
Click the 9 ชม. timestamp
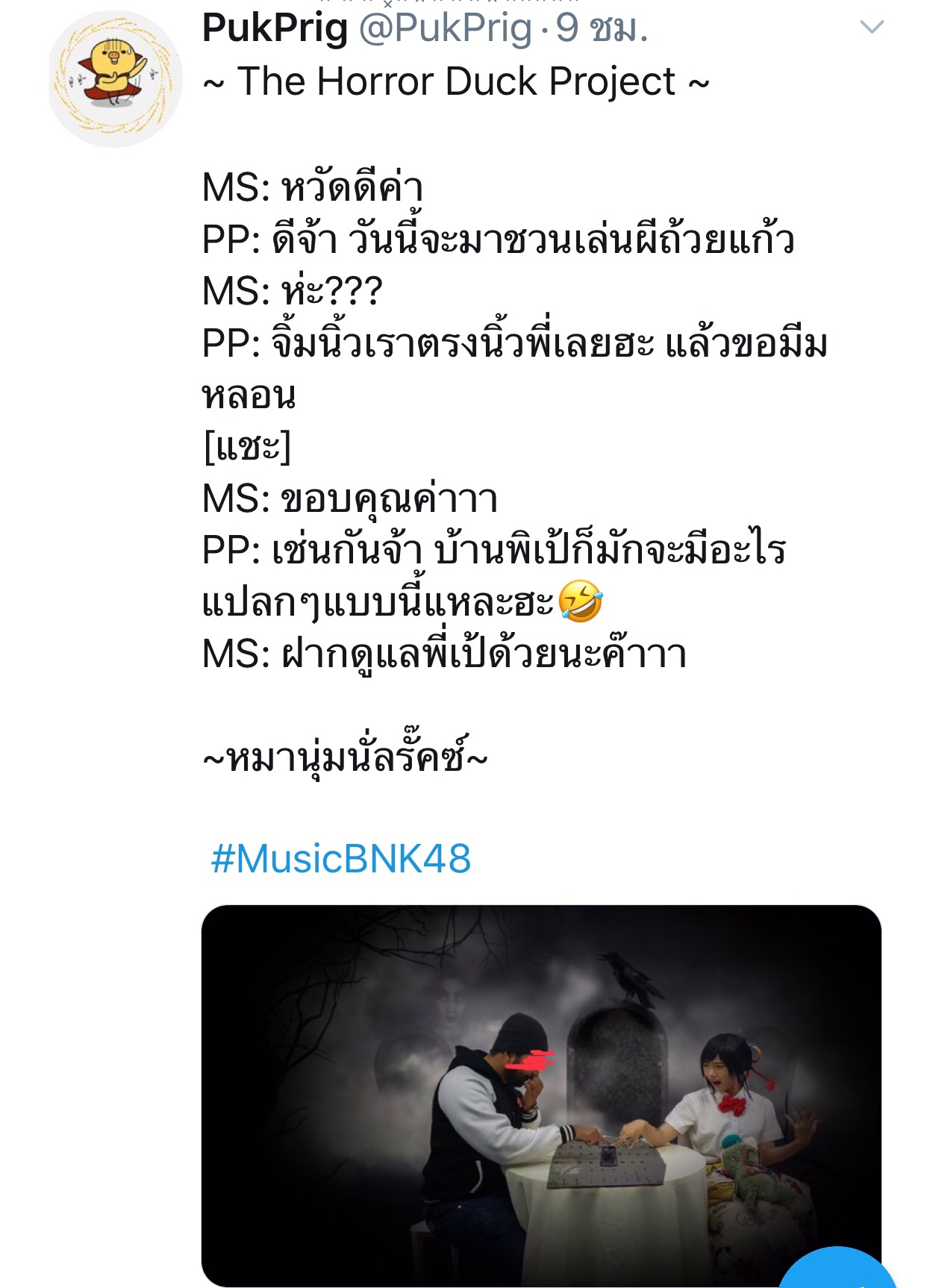[x=602, y=28]
